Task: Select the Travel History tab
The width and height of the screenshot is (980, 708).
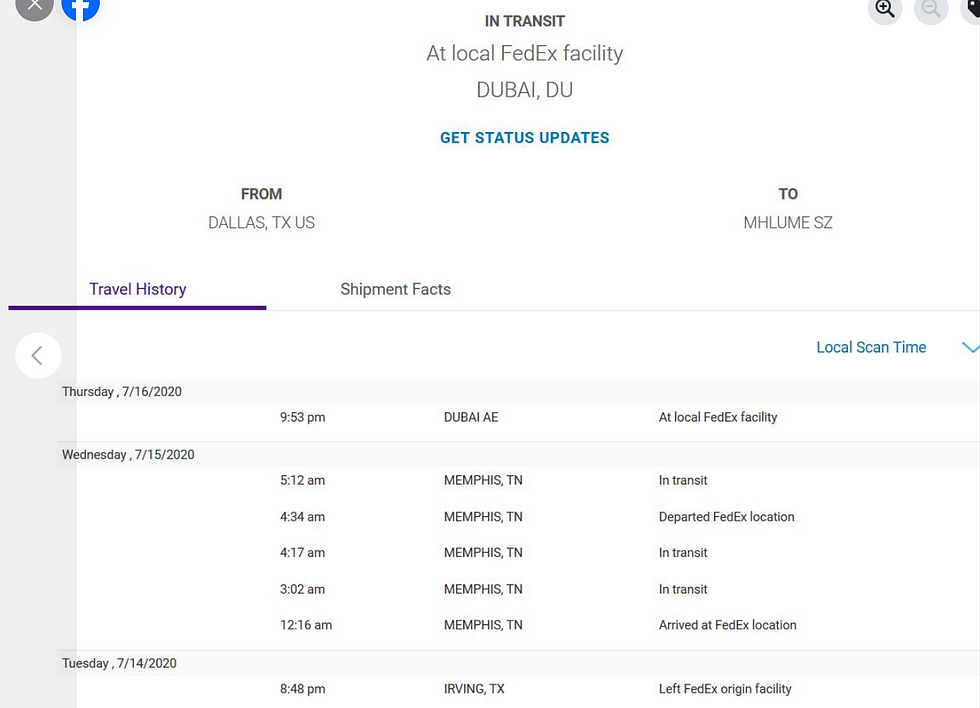Action: pos(137,289)
